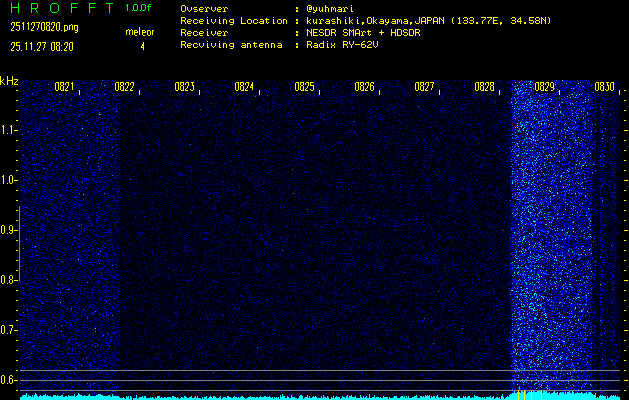
Task: Click the 1.1 frequency axis label
Action: pyautogui.click(x=8, y=130)
